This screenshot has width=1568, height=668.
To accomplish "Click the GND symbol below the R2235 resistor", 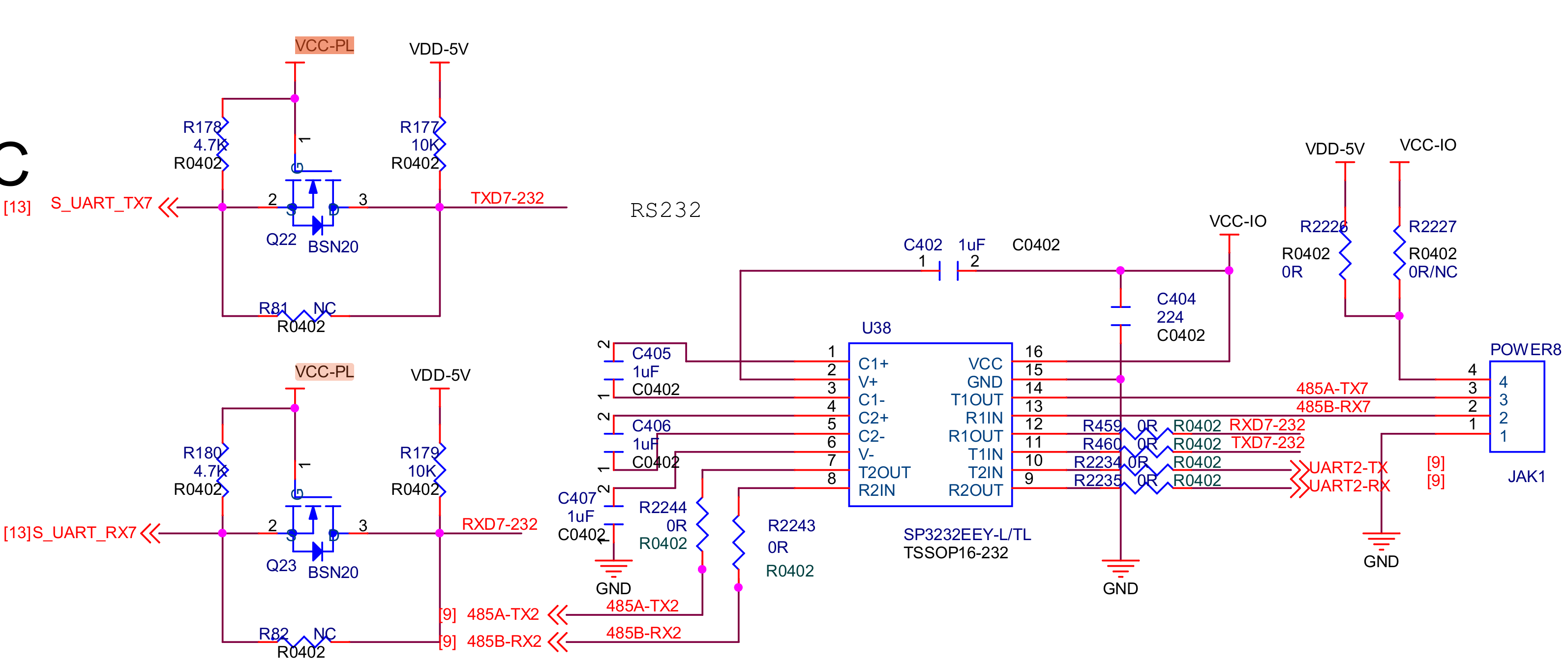I will click(1120, 569).
